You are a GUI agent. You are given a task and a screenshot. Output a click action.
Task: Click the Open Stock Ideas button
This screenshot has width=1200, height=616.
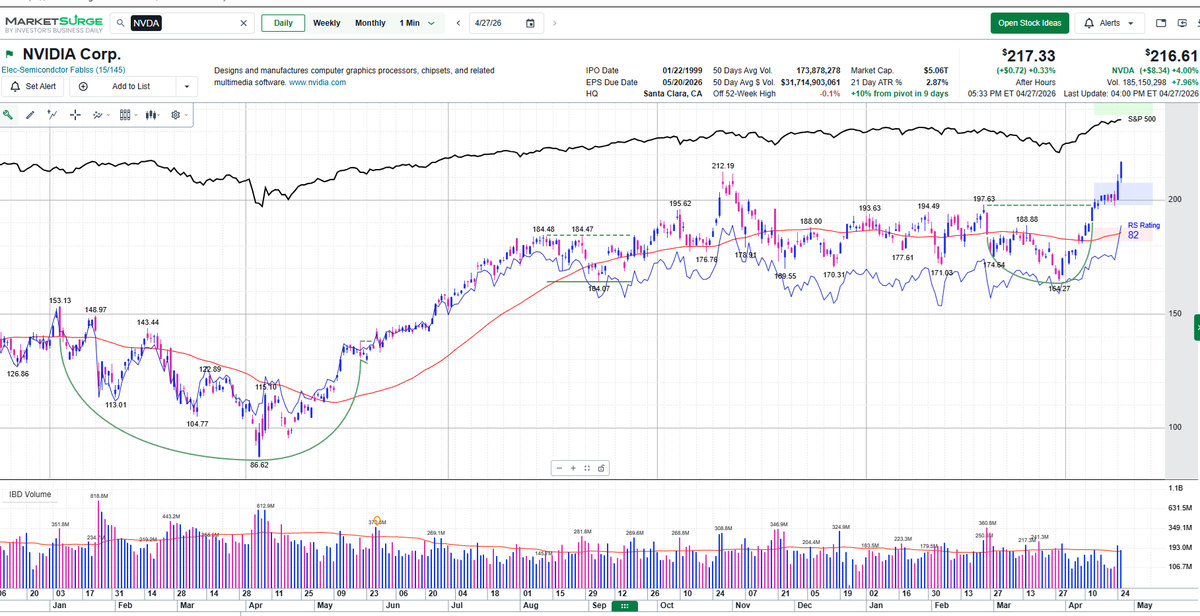(1030, 23)
